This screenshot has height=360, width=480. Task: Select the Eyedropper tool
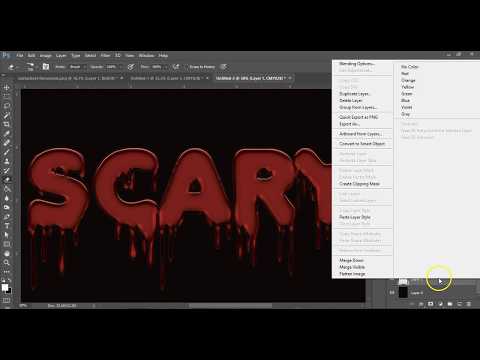pyautogui.click(x=6, y=134)
